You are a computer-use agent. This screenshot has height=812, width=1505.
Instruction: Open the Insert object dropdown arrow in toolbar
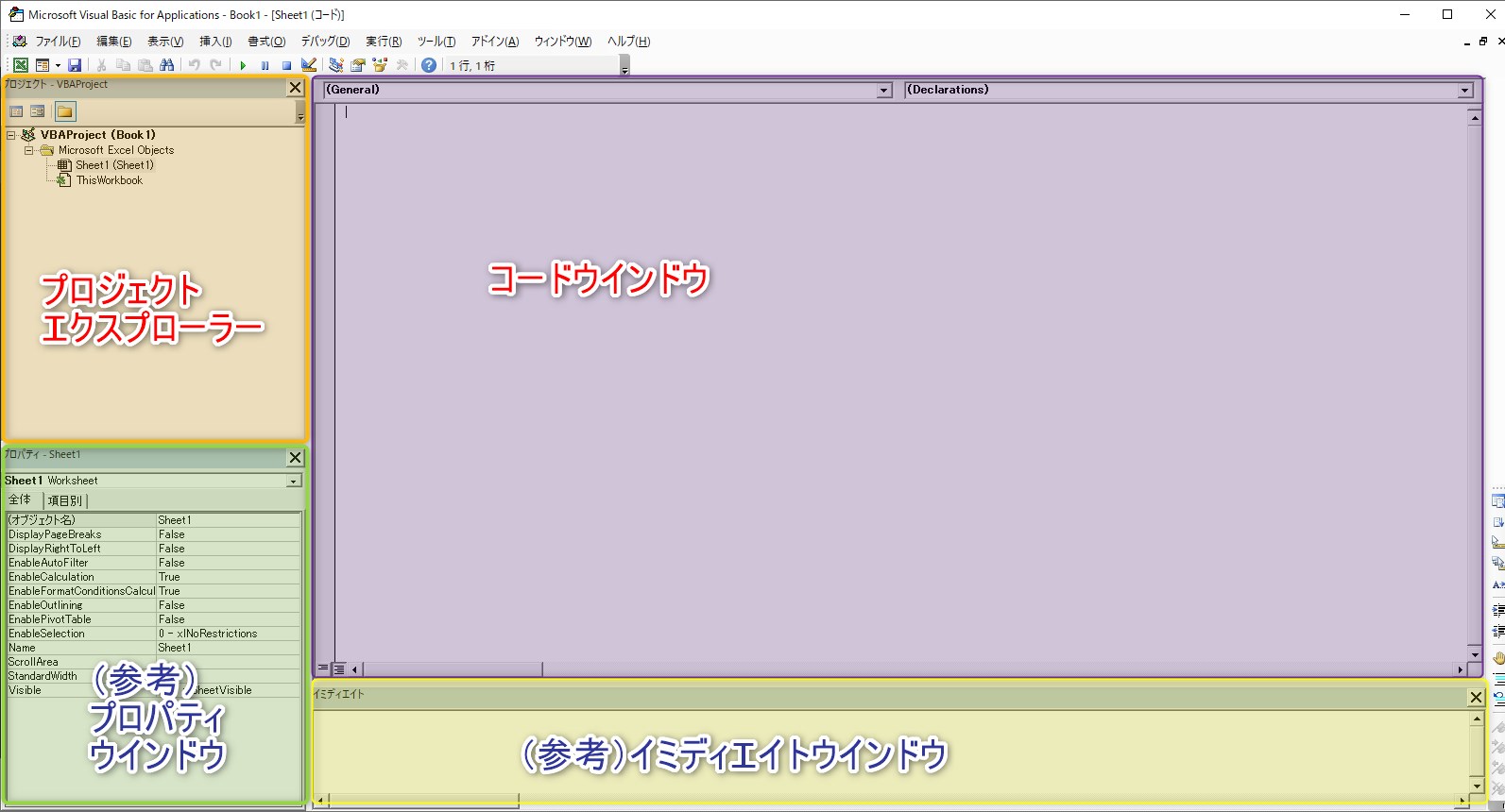click(58, 65)
